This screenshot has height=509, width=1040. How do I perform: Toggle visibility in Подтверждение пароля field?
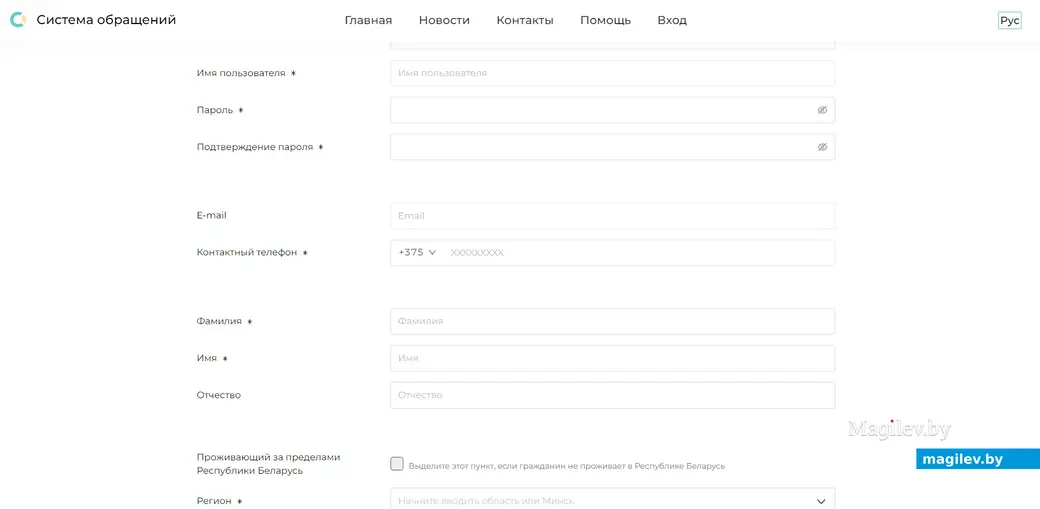coord(822,147)
